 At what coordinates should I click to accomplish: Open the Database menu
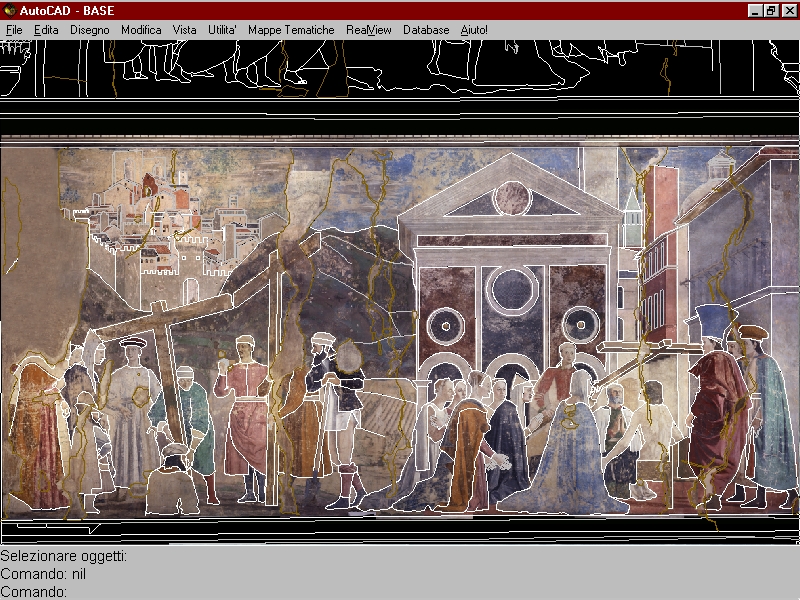click(x=426, y=30)
